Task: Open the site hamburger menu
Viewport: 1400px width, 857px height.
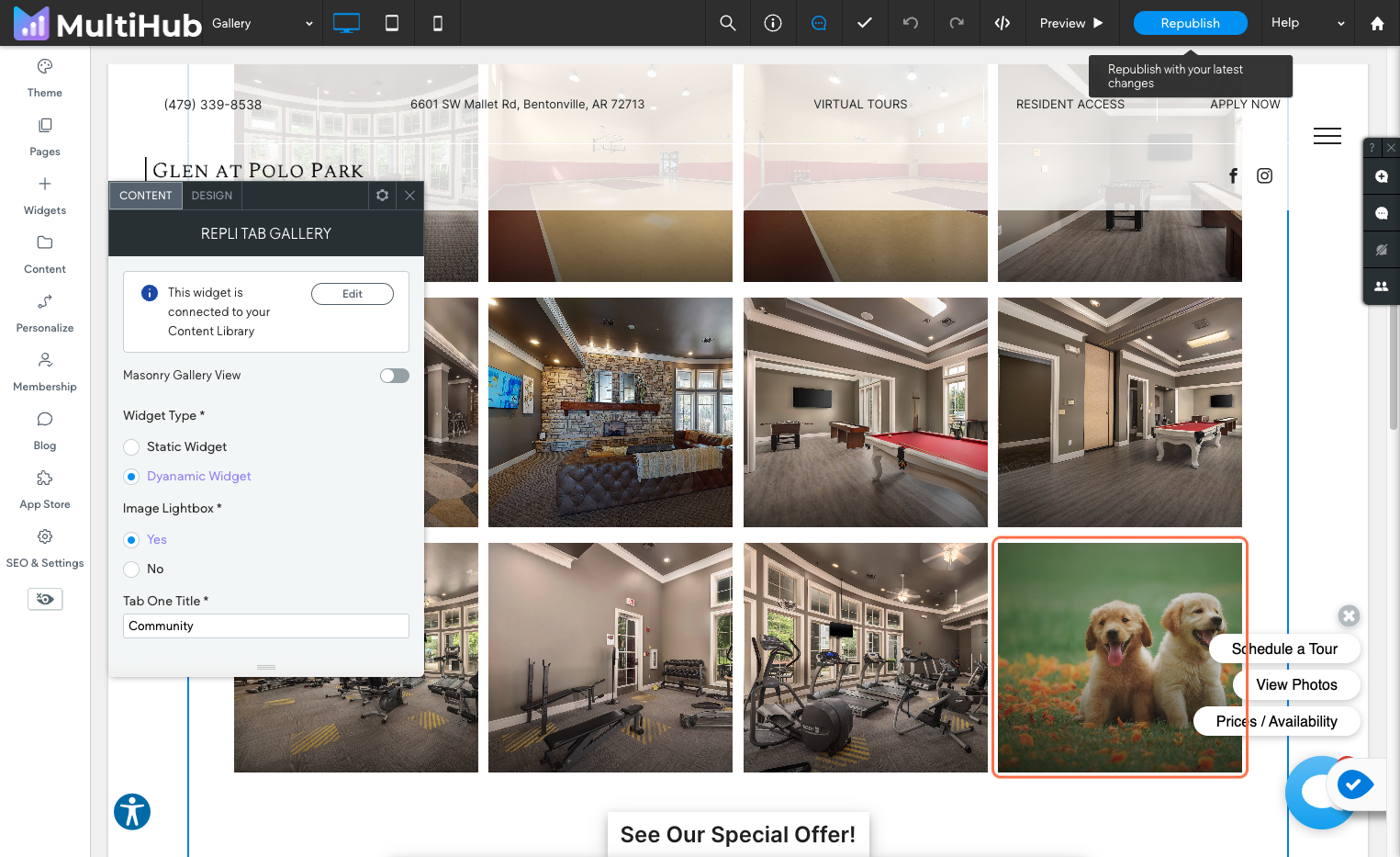Action: [1327, 136]
